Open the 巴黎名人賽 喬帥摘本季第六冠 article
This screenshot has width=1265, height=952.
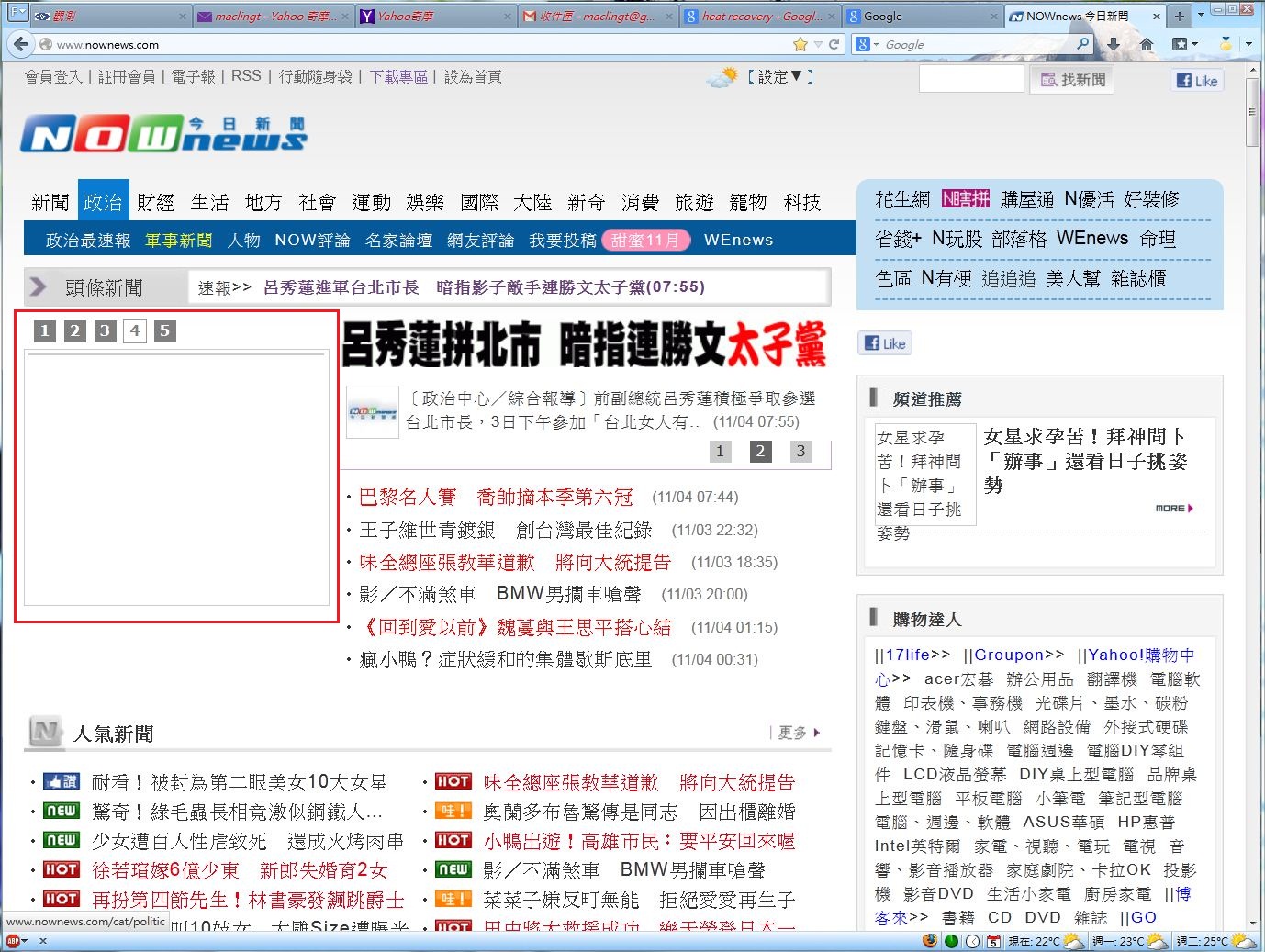[496, 498]
